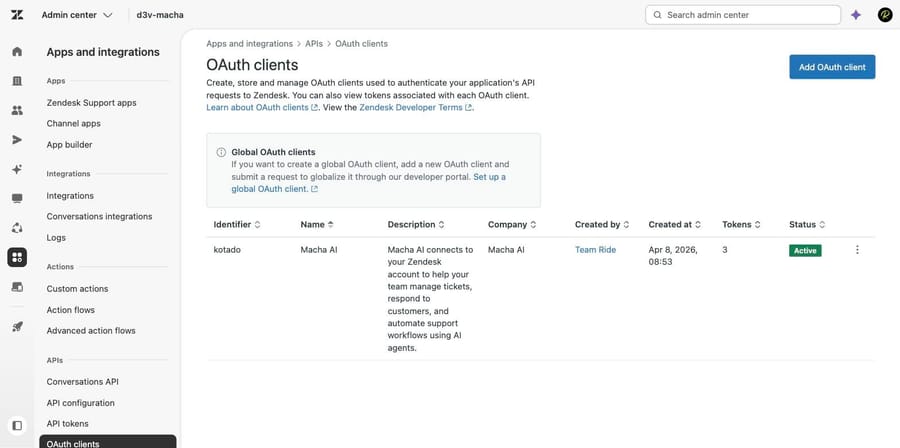Open the Home icon in sidebar
The height and width of the screenshot is (448, 900).
click(17, 52)
